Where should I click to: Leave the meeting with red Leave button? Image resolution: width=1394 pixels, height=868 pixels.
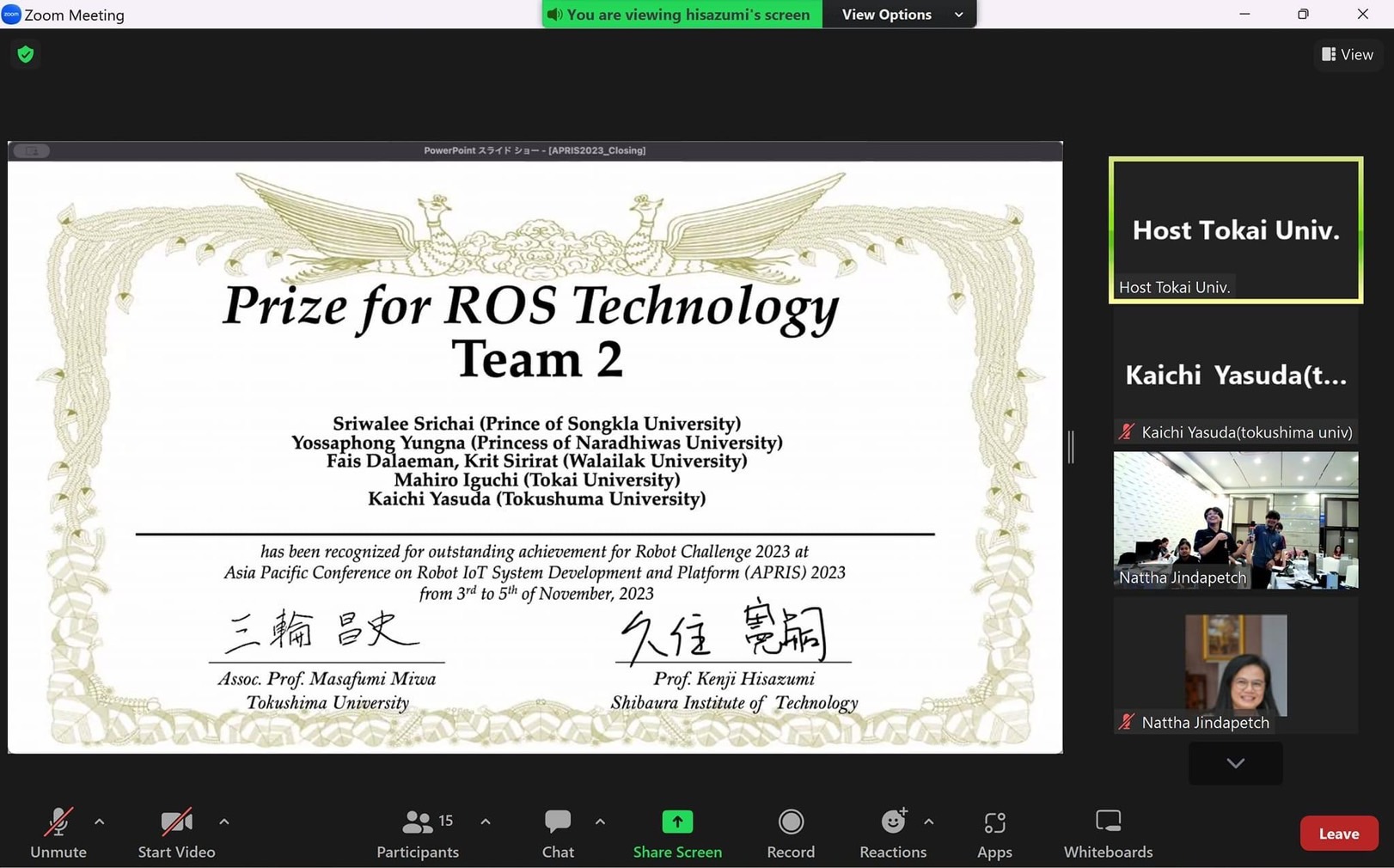[x=1338, y=833]
